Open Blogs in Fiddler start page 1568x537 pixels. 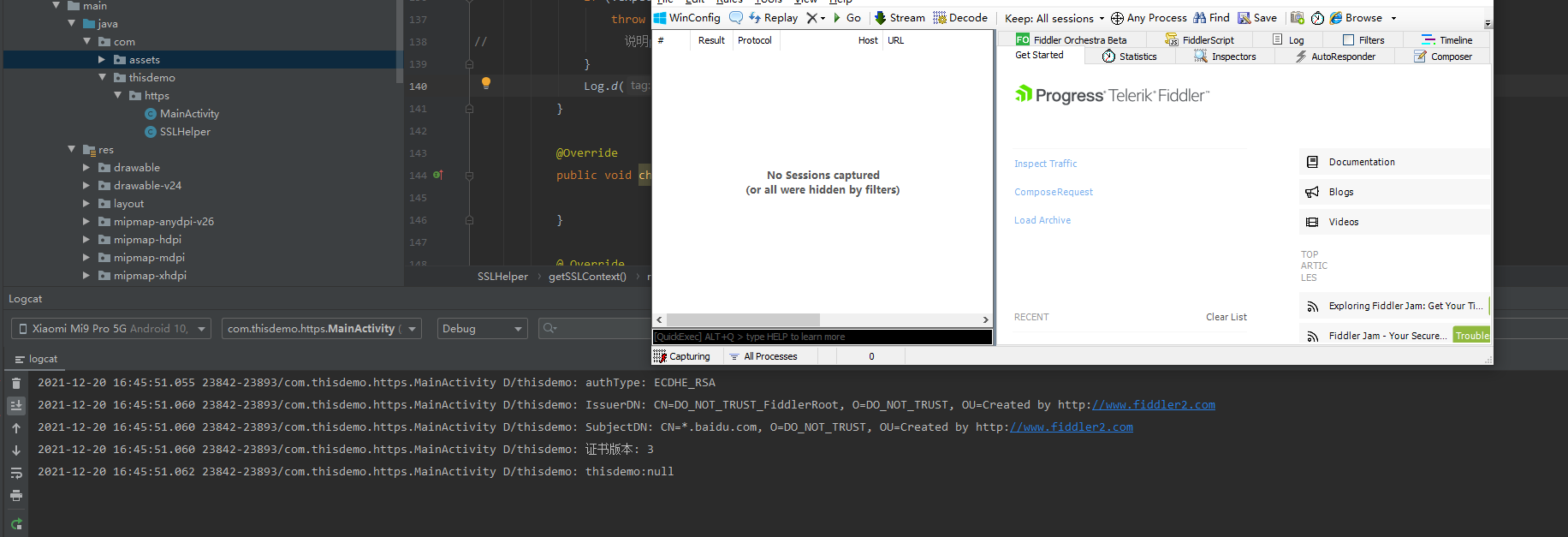pyautogui.click(x=1393, y=192)
